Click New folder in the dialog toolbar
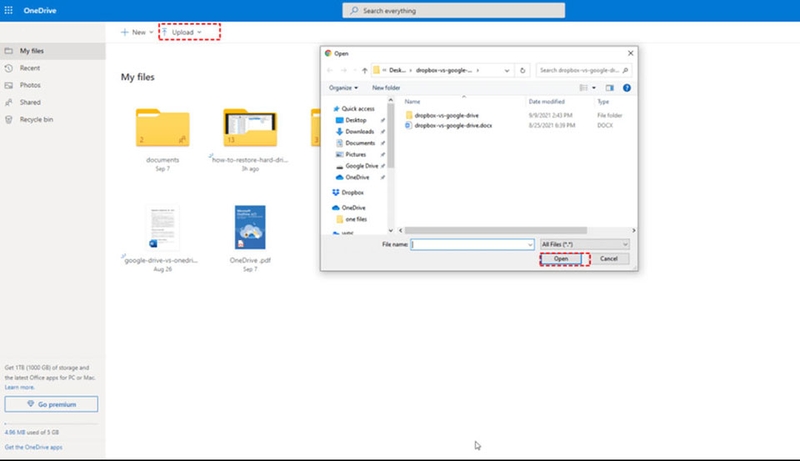The image size is (800, 461). point(386,88)
